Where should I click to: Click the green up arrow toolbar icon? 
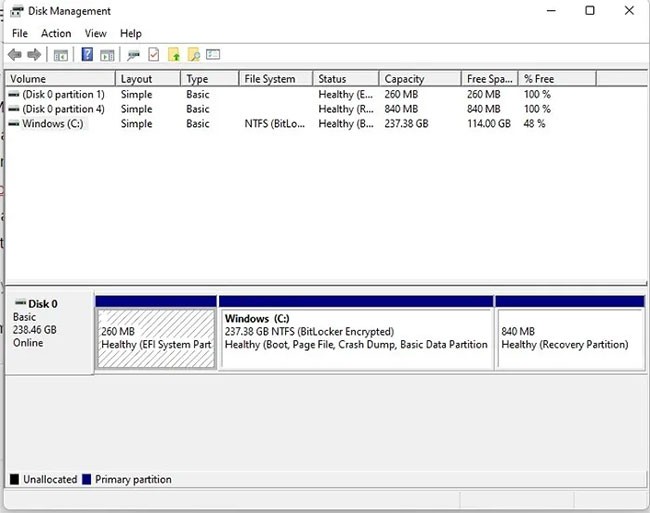point(174,54)
